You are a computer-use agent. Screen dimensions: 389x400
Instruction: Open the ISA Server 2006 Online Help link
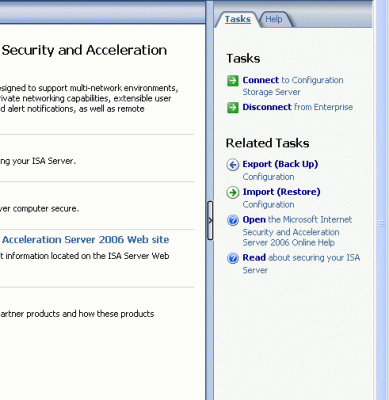(x=297, y=231)
